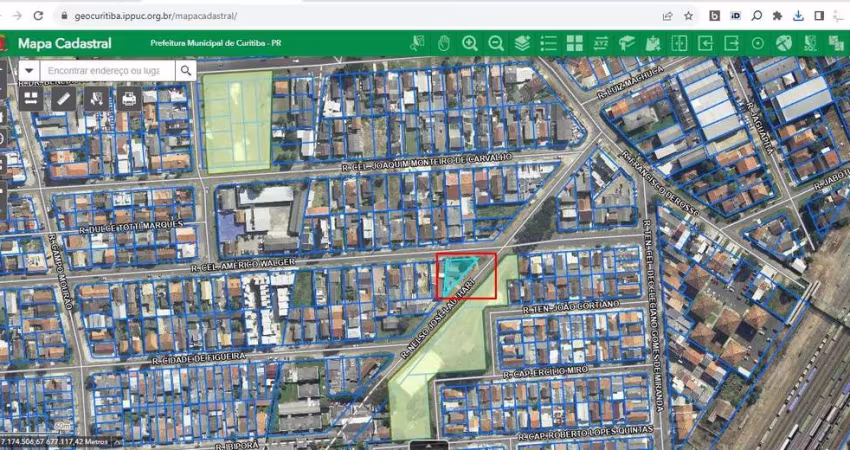Open the extensions puzzle piece menu
This screenshot has height=450, width=850.
pos(777,16)
